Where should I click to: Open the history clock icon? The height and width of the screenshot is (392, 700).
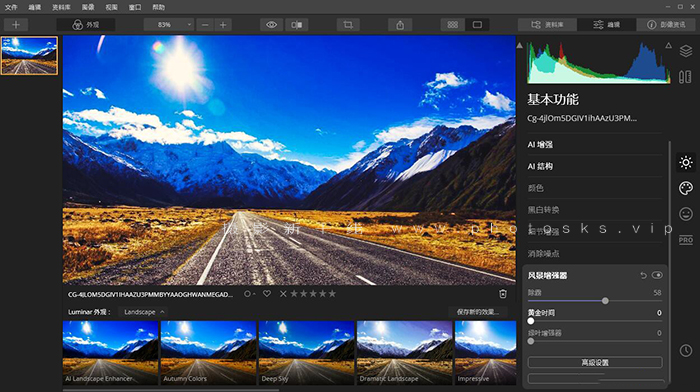686,350
